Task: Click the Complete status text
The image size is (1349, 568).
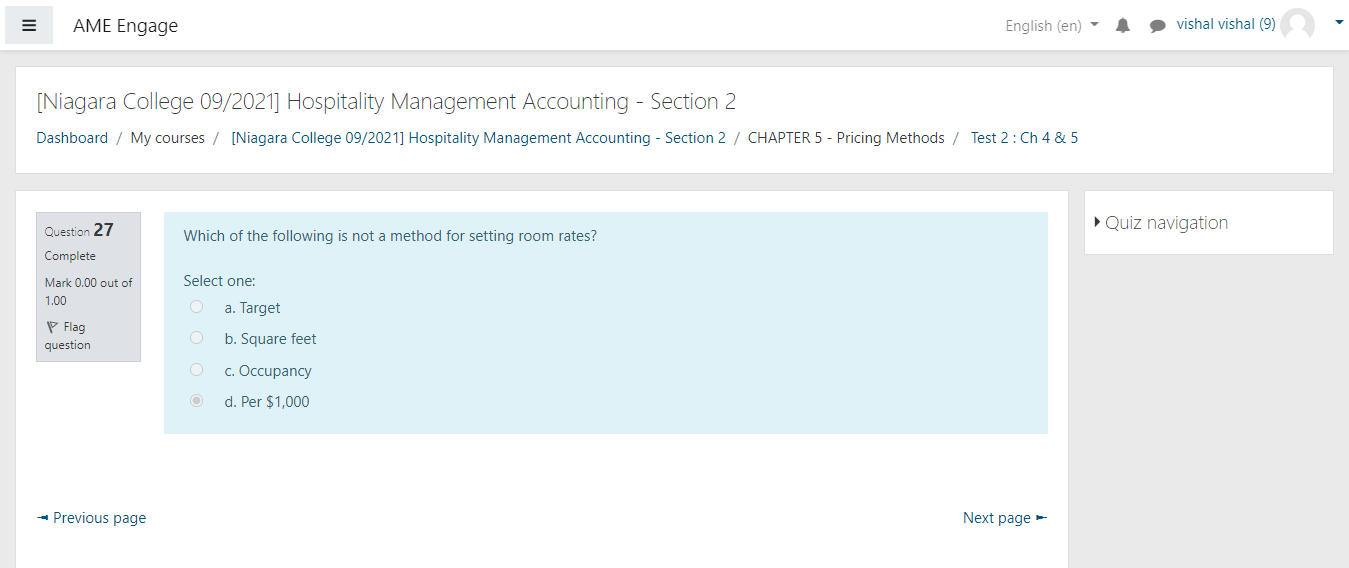Action: [70, 256]
